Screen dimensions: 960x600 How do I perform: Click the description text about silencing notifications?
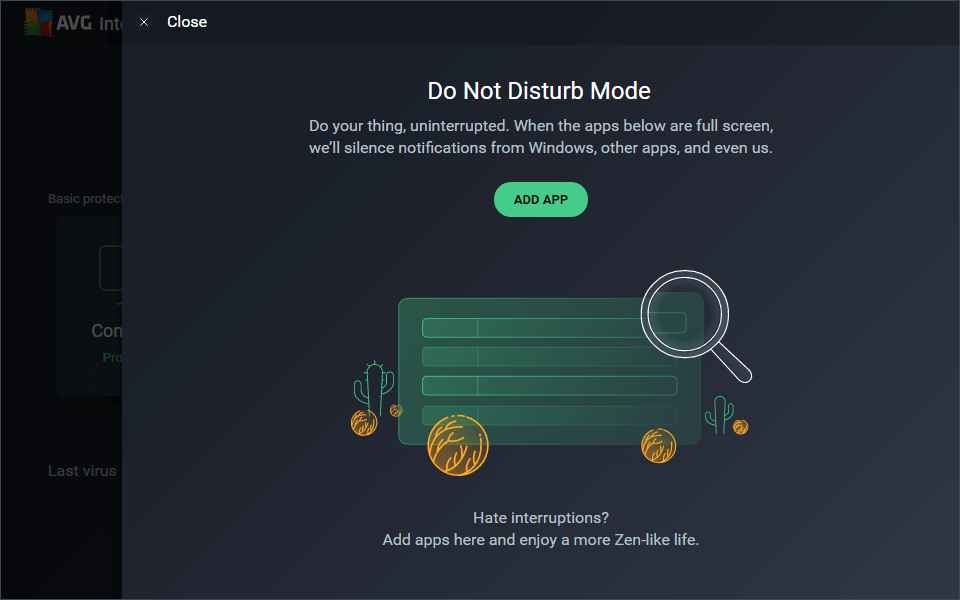[540, 138]
